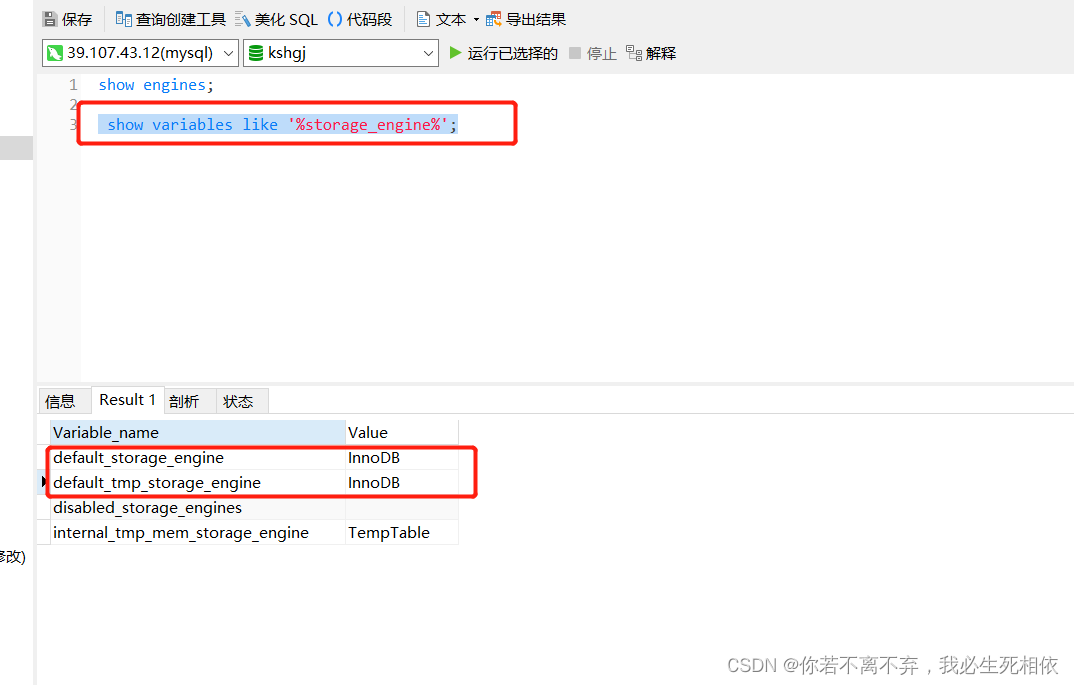
Task: Open the Query Builder tool (查询创建工具)
Action: (171, 19)
